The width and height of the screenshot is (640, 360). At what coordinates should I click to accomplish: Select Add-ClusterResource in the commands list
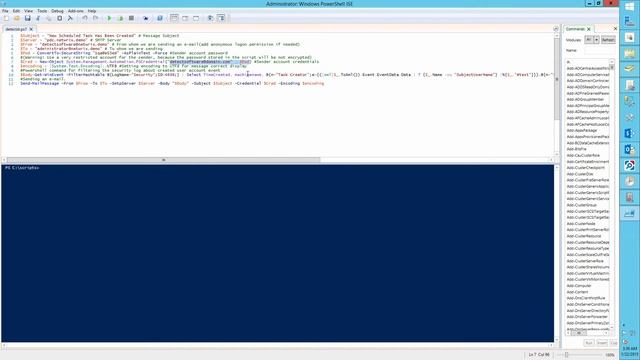click(584, 236)
